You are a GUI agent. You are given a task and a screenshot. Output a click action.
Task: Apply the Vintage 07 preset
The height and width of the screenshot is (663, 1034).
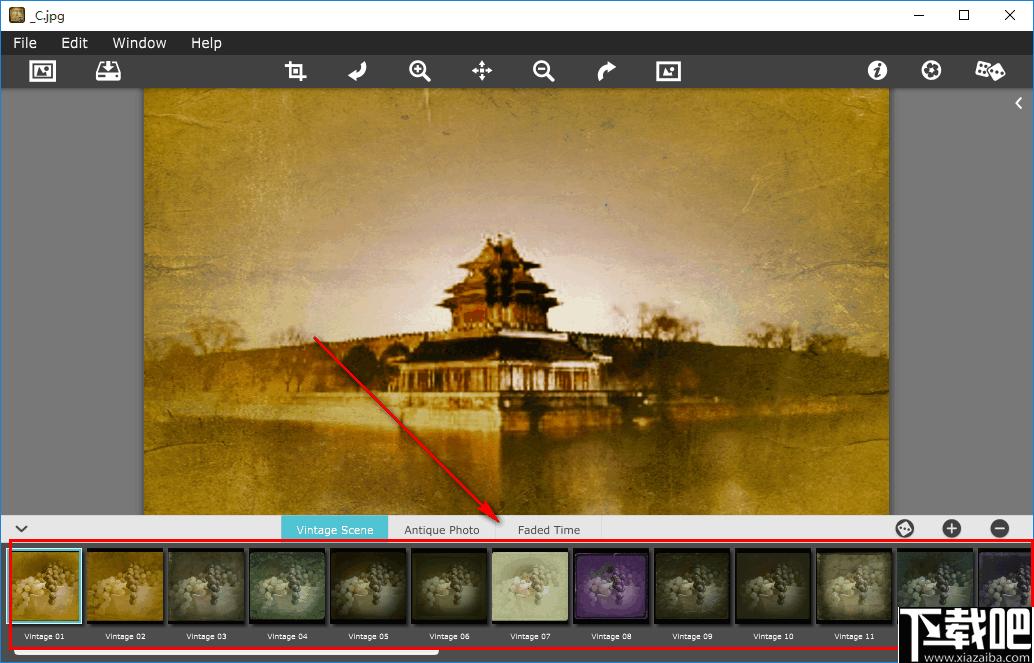pos(530,586)
